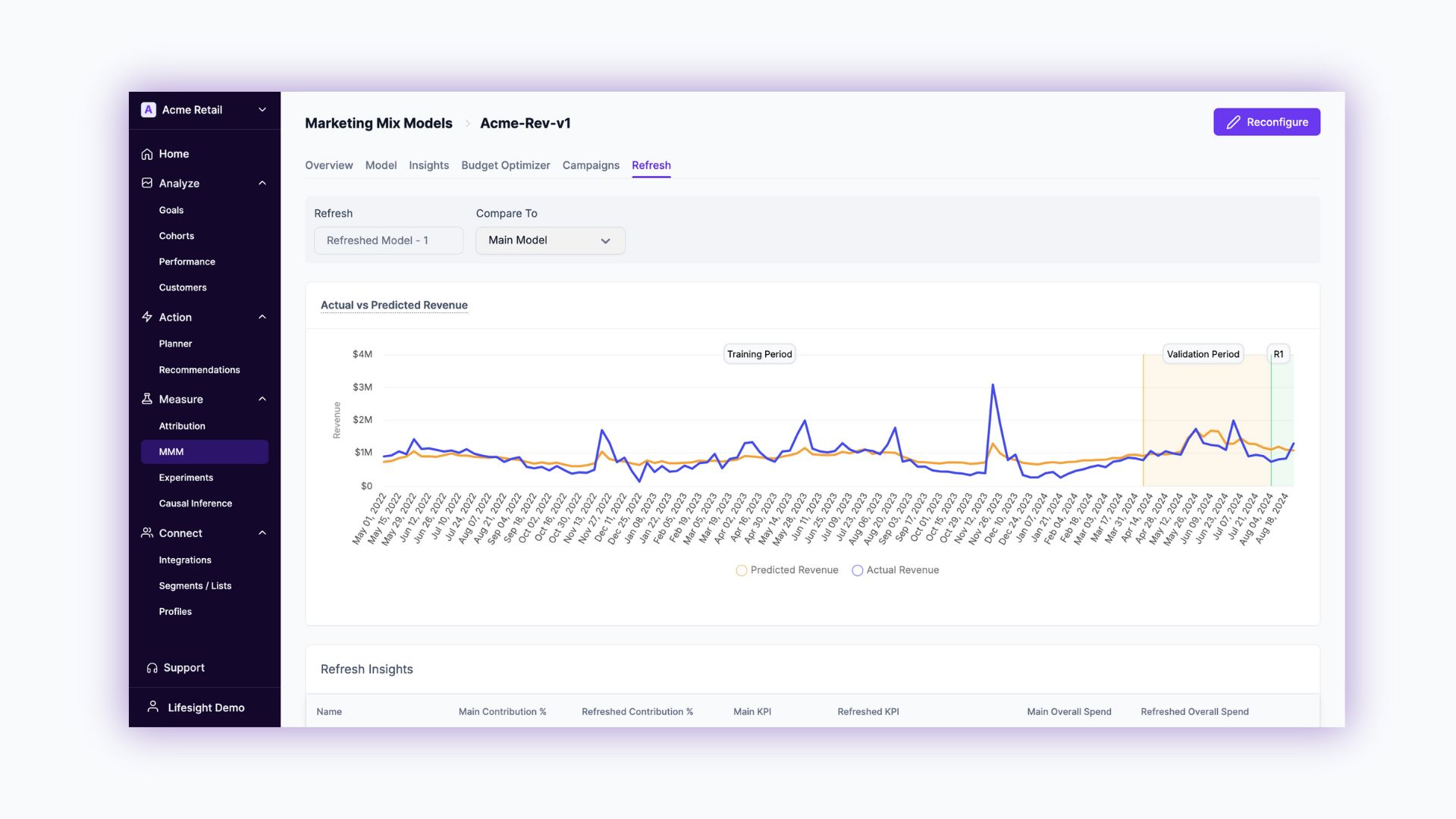Open the Compare To Main Model dropdown

point(550,240)
